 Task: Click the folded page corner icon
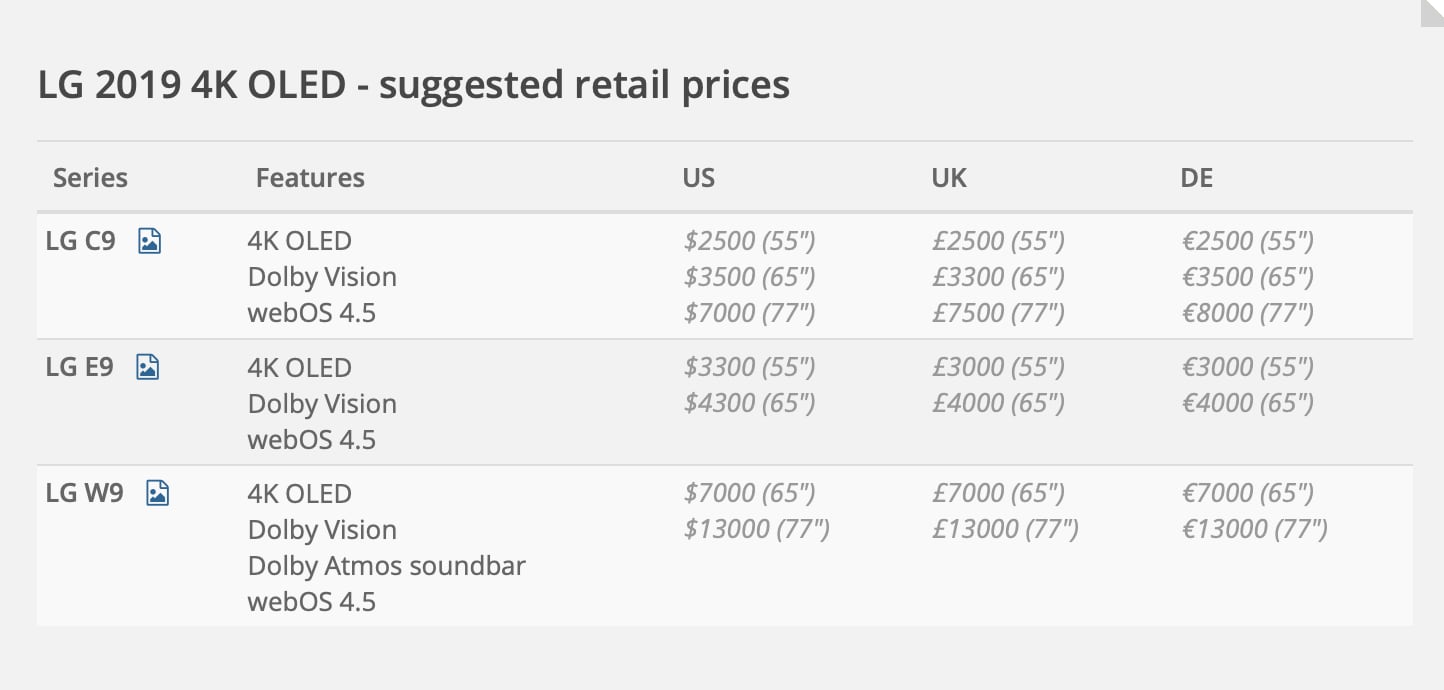1431,12
